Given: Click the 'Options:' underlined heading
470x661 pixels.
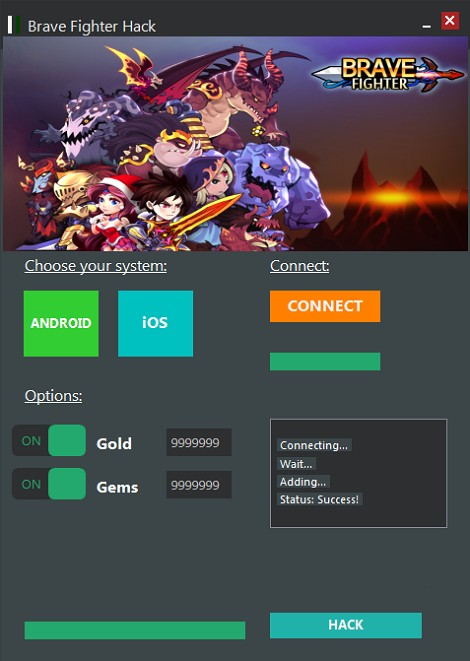Looking at the screenshot, I should click(54, 396).
